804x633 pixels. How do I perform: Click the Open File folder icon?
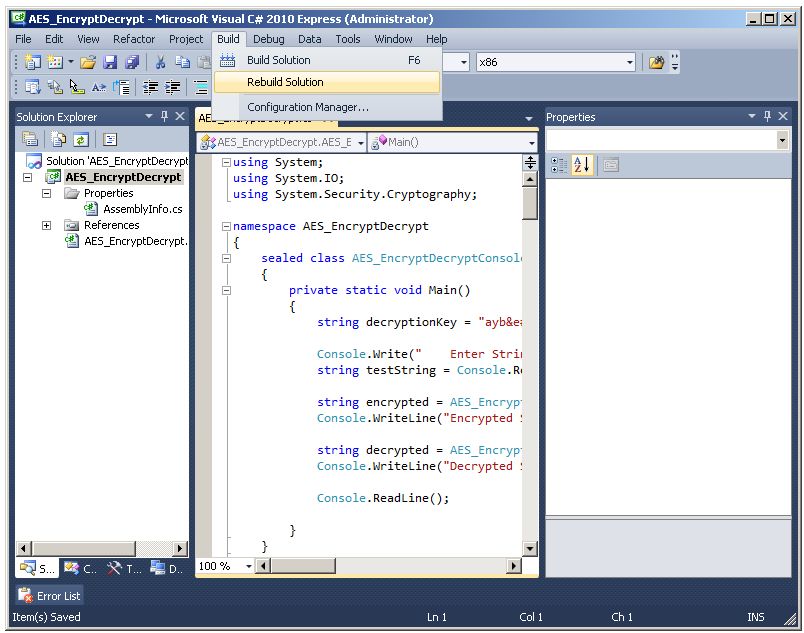tap(88, 62)
